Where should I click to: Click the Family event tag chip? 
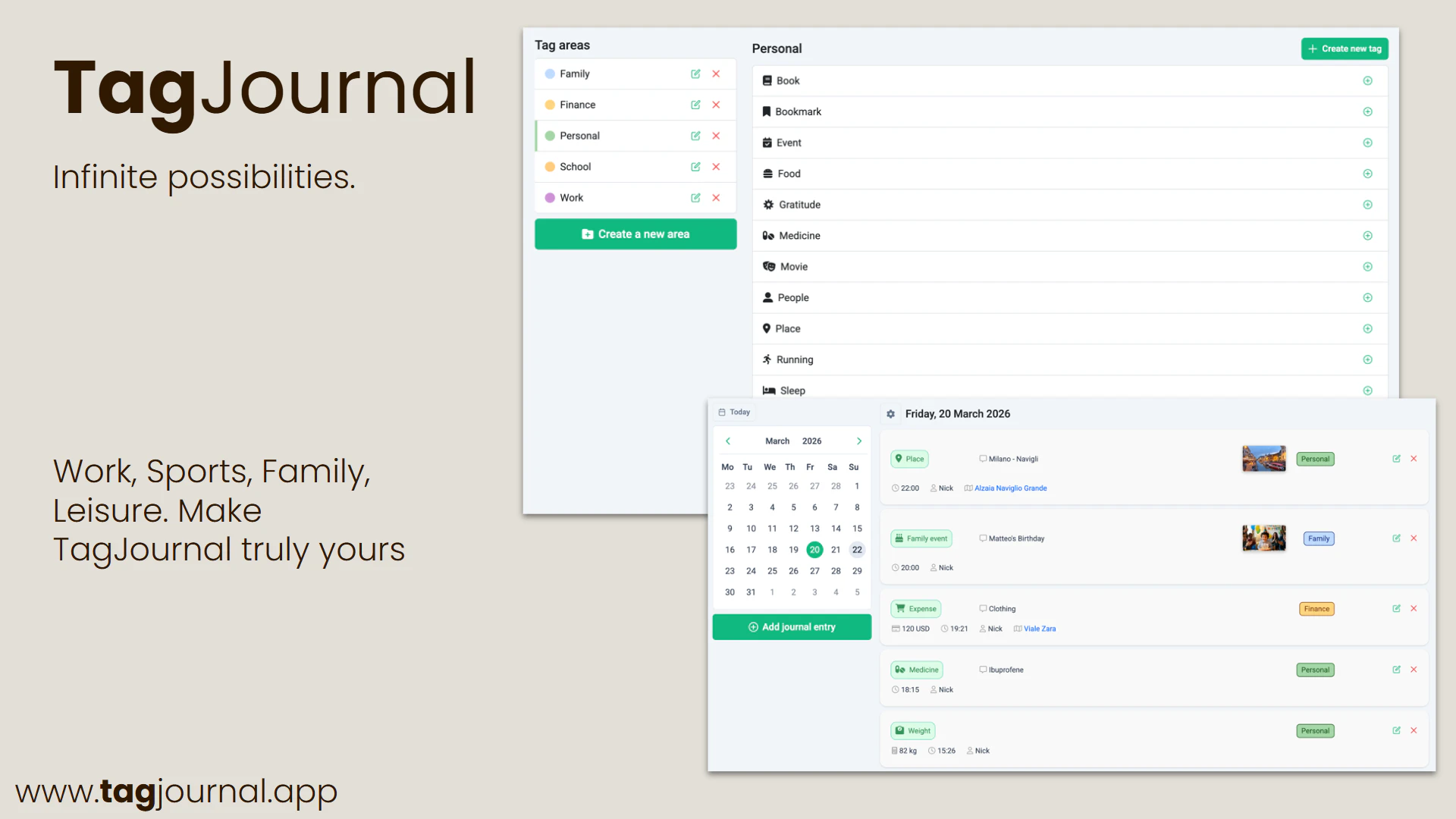click(921, 538)
